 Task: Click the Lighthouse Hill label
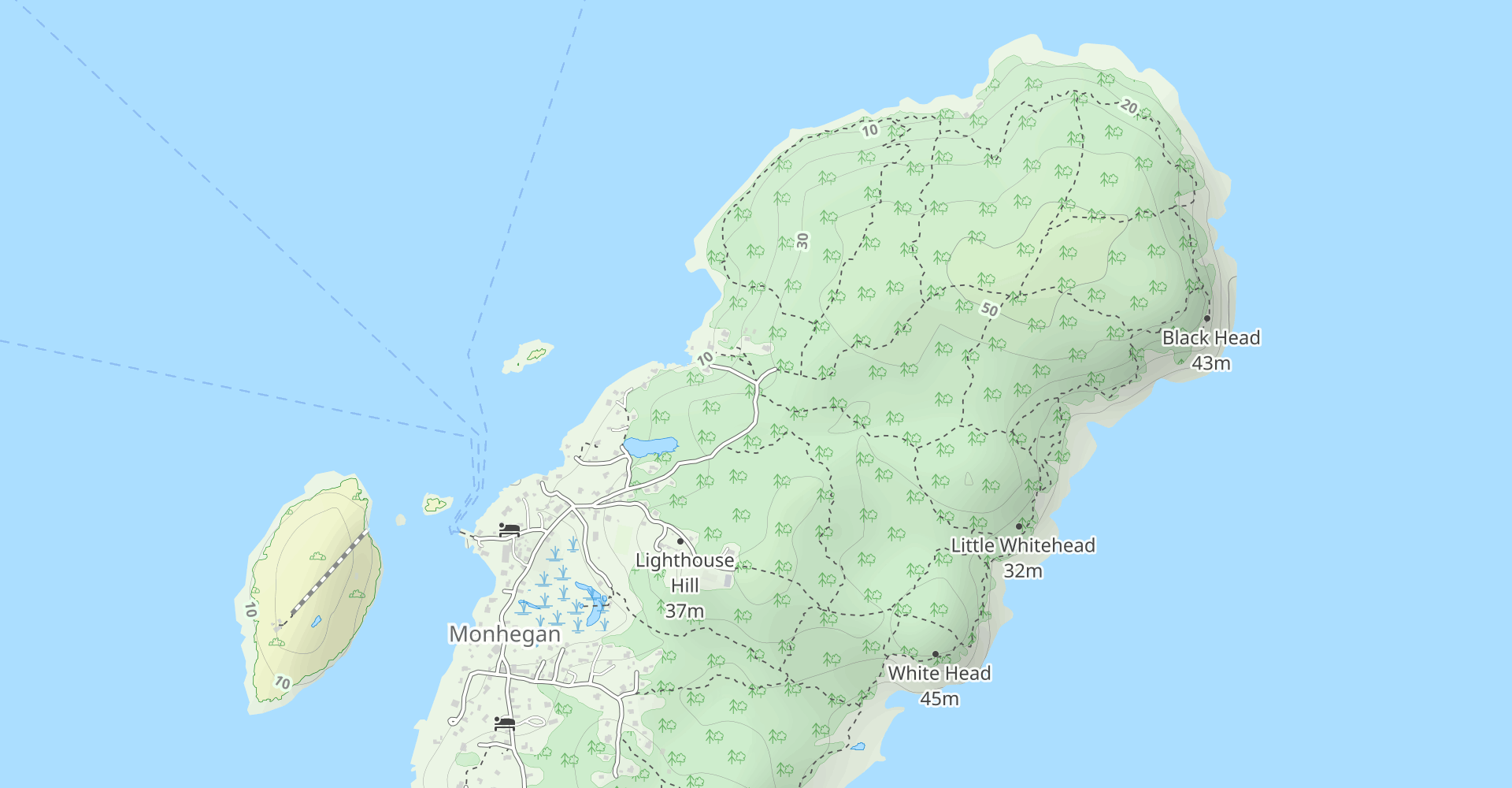[x=685, y=573]
